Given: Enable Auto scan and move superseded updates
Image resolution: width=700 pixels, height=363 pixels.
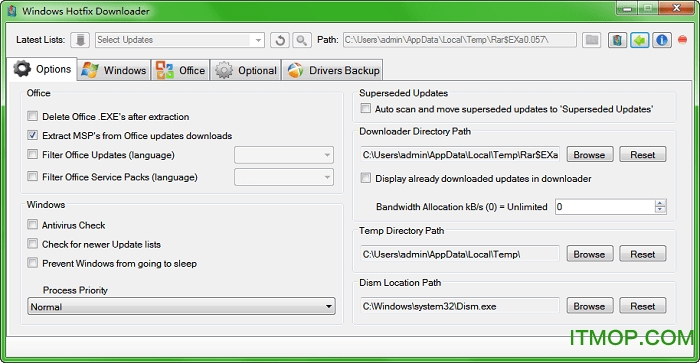Looking at the screenshot, I should point(366,108).
